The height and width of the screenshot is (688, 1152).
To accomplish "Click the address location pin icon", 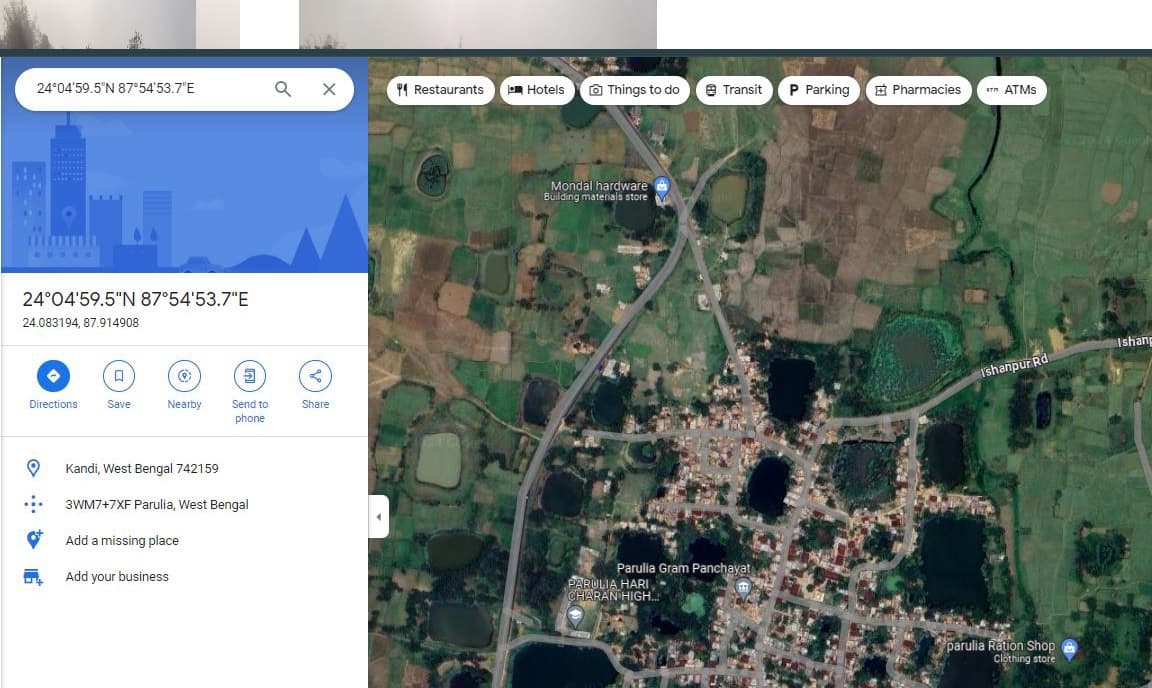I will [33, 468].
